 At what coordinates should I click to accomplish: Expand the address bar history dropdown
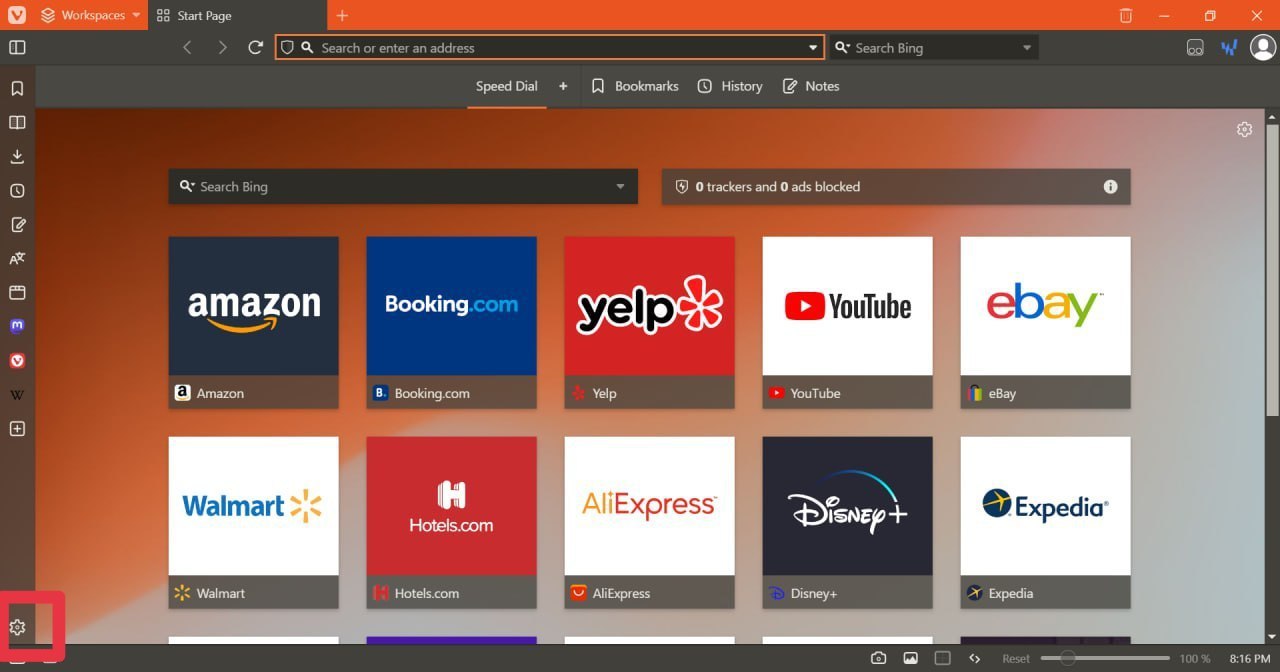[813, 47]
